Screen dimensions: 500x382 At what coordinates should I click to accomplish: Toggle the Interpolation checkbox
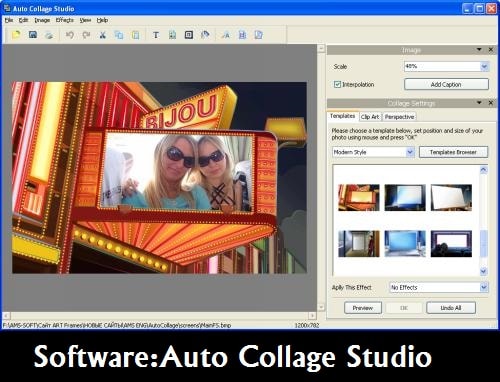[x=337, y=84]
